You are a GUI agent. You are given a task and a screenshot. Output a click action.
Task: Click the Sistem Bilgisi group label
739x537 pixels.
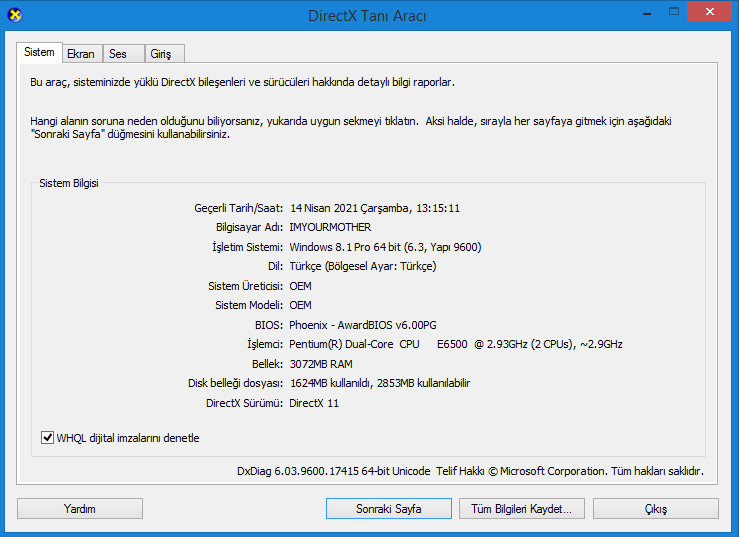point(69,183)
